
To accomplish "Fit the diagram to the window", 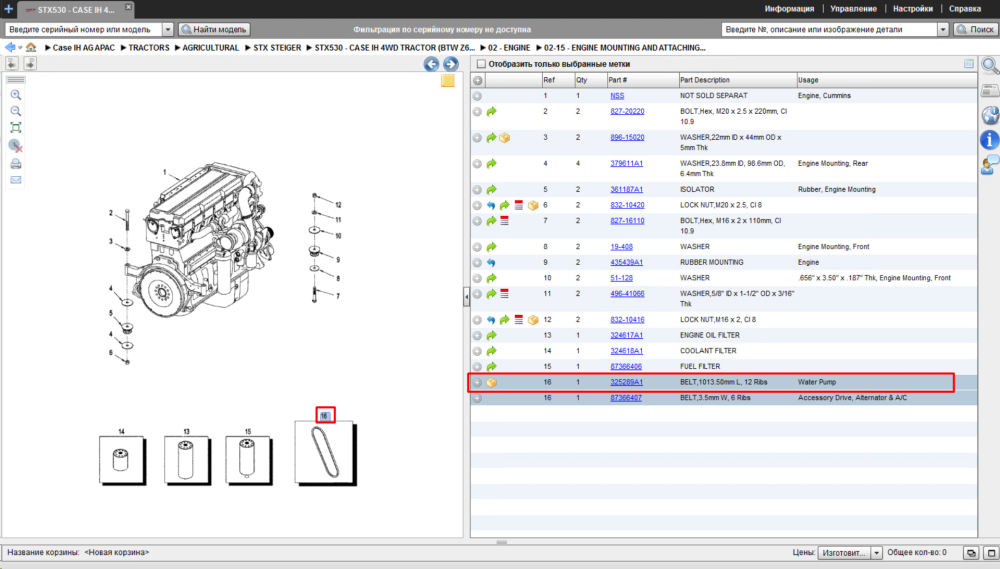I will 16,128.
